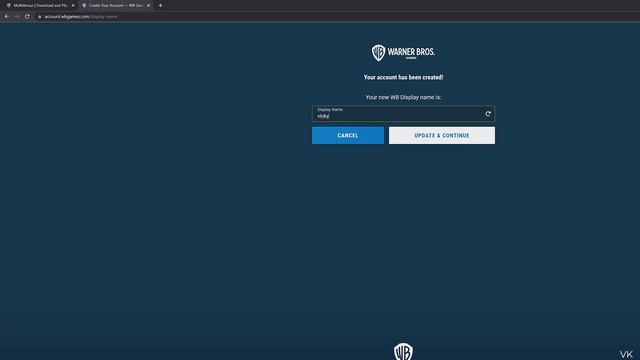Close the Create Your Account tab
The width and height of the screenshot is (640, 360).
pyautogui.click(x=148, y=5)
